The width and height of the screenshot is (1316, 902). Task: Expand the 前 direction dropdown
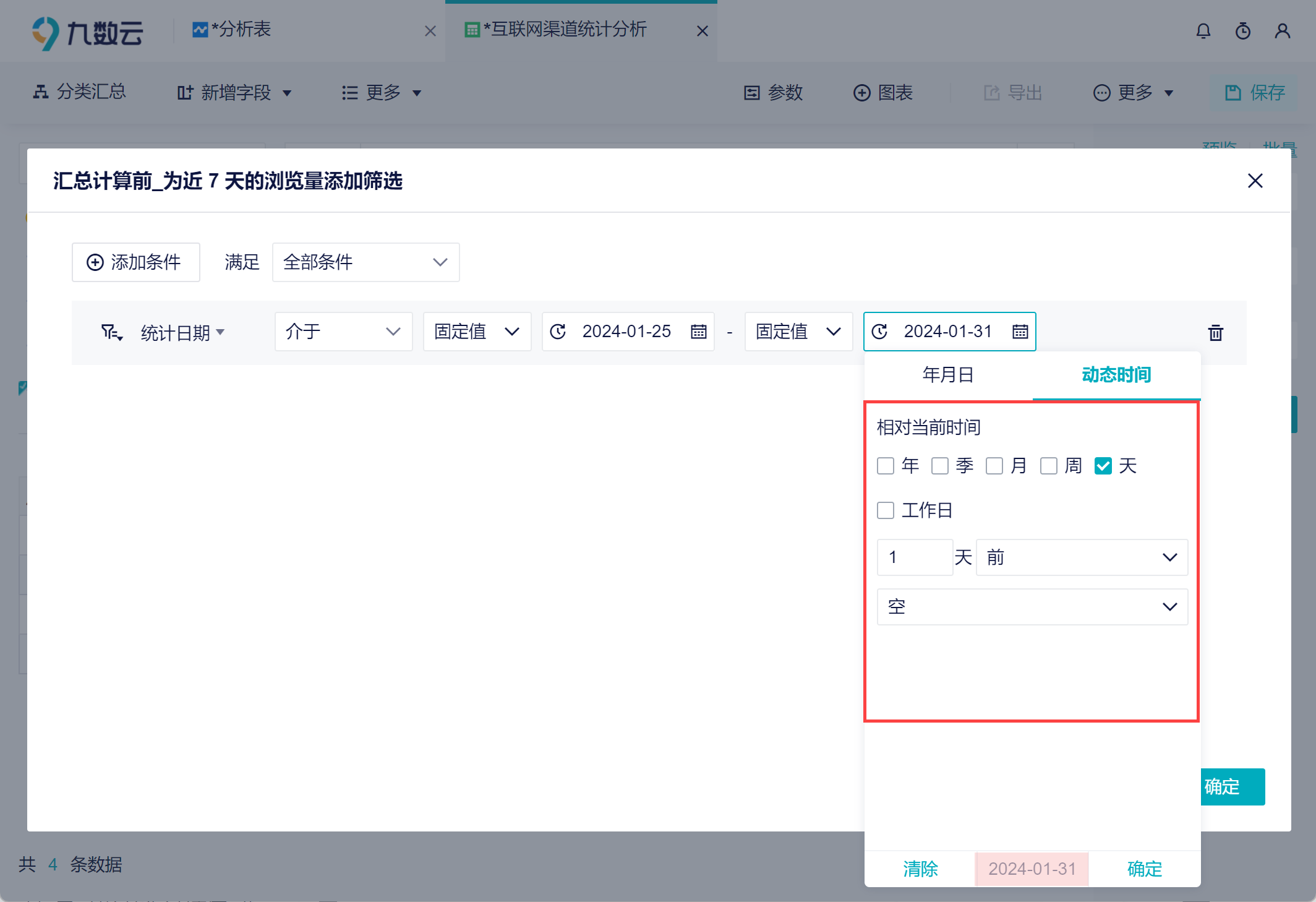click(x=1081, y=557)
